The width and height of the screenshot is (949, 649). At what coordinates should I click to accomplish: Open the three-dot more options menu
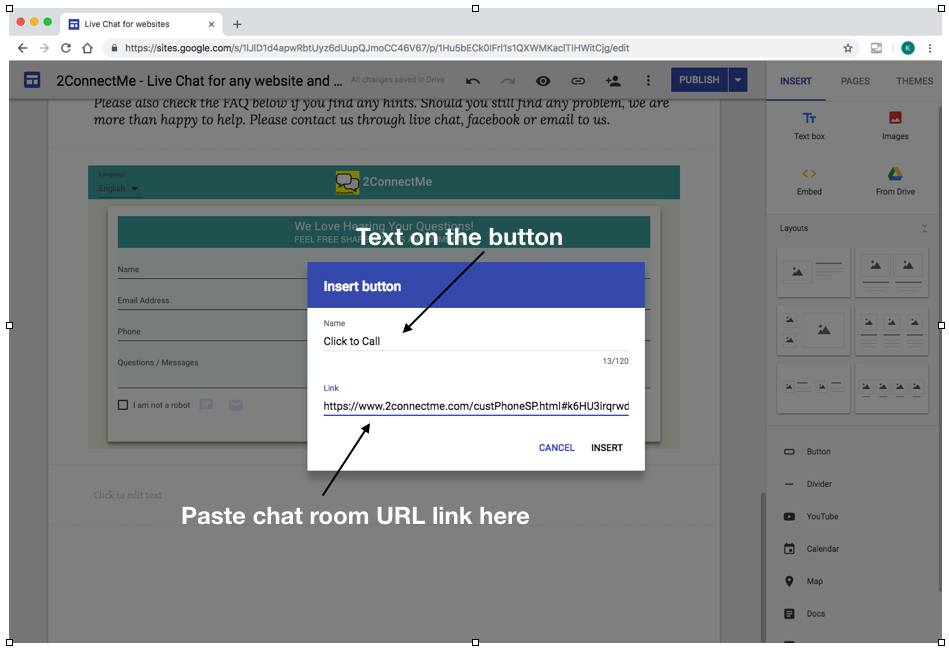point(648,81)
